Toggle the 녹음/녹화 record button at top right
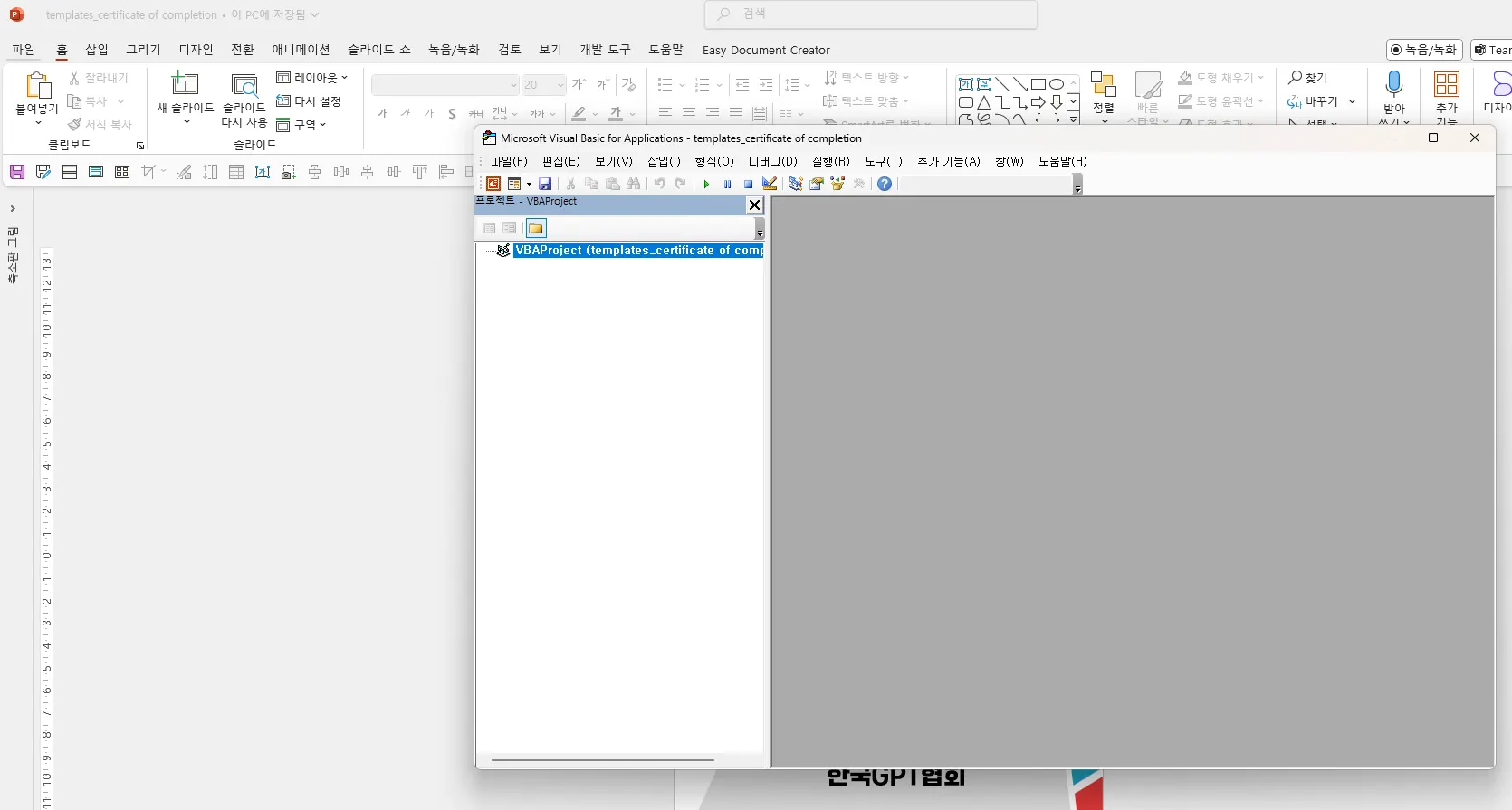The height and width of the screenshot is (810, 1512). pos(1424,50)
